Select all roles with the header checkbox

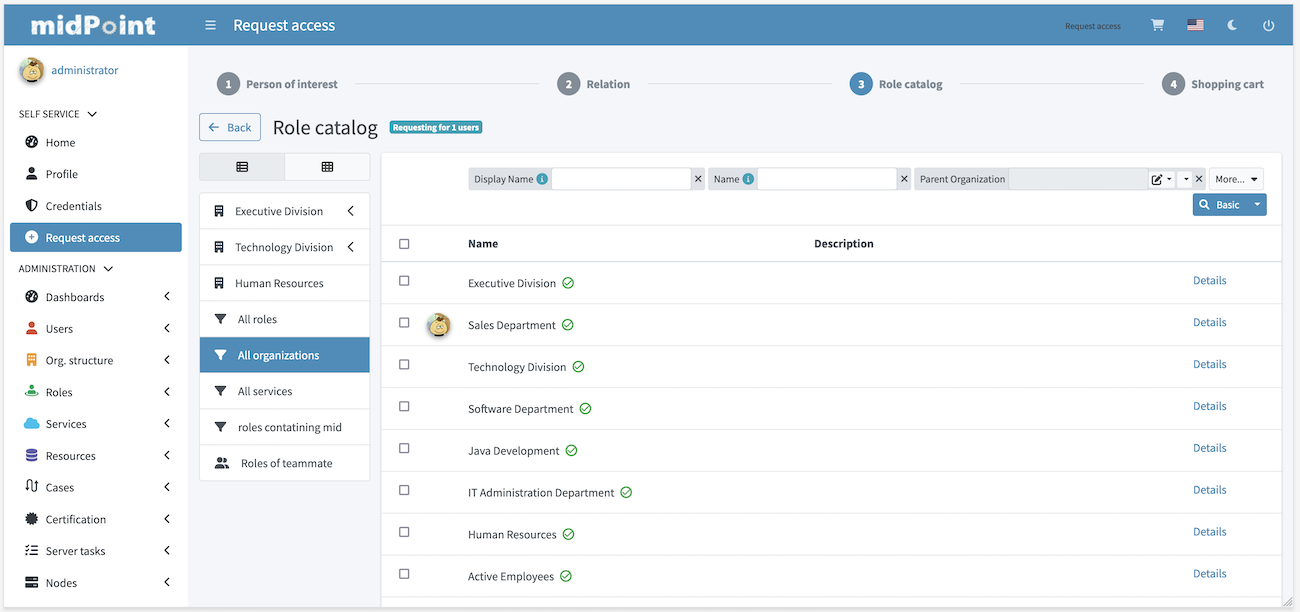404,242
